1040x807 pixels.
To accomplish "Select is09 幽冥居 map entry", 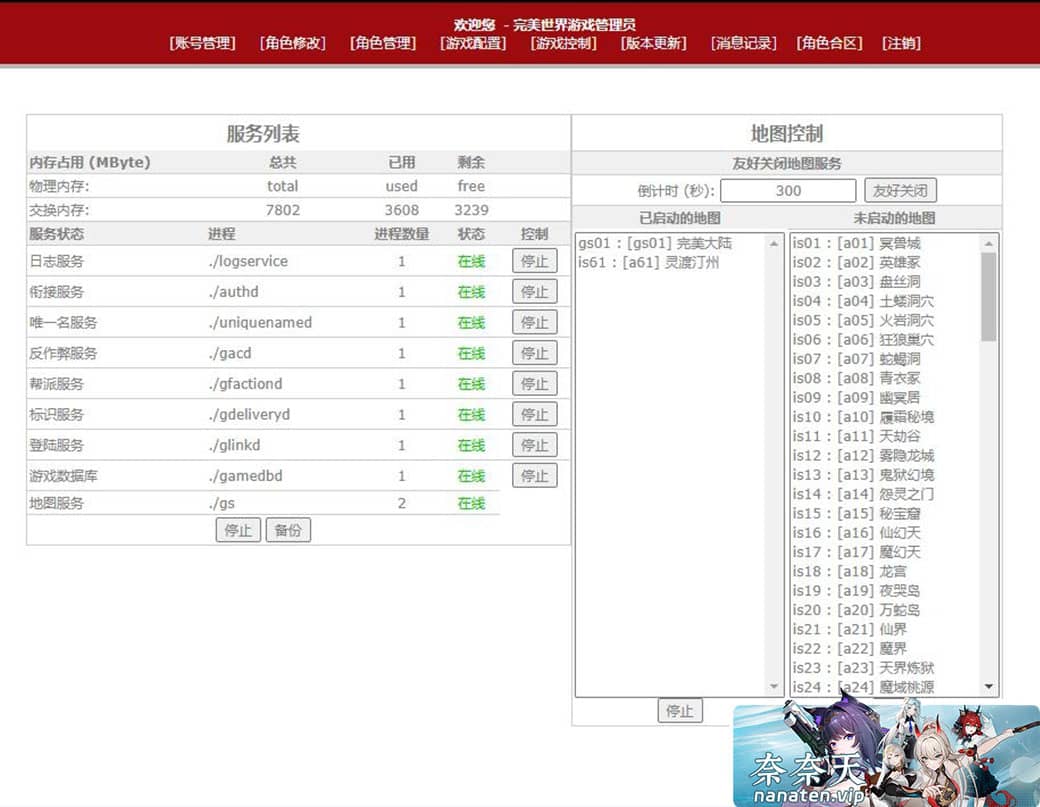I will tap(885, 397).
